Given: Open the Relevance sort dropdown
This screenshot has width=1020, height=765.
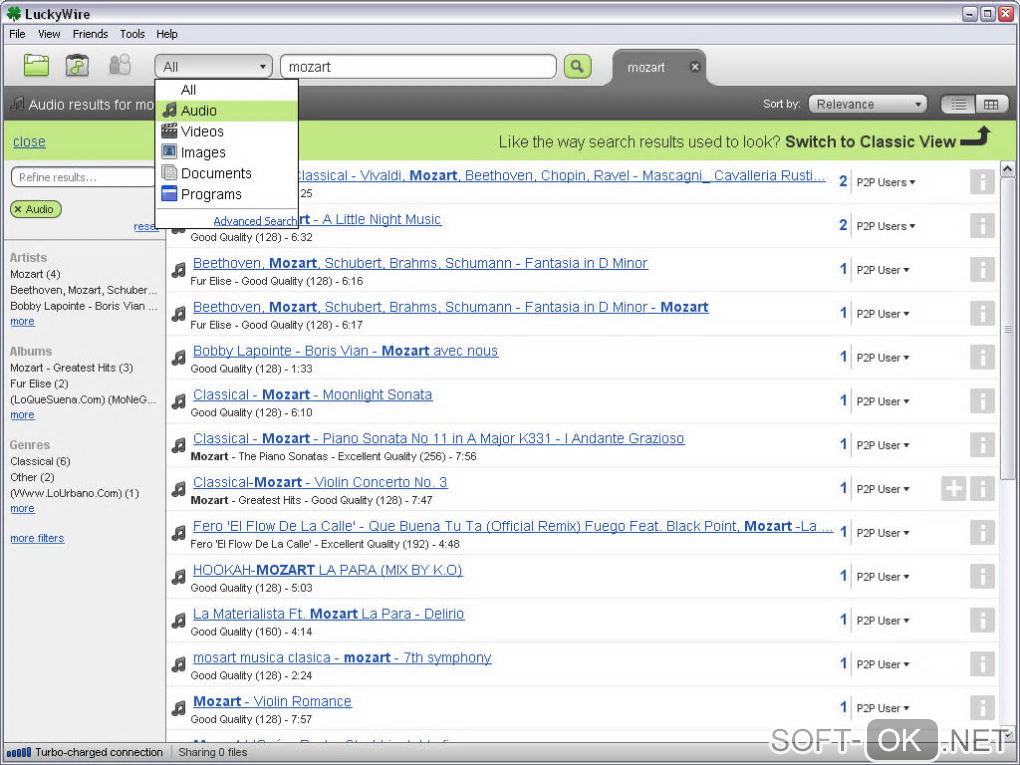Looking at the screenshot, I should [x=867, y=104].
